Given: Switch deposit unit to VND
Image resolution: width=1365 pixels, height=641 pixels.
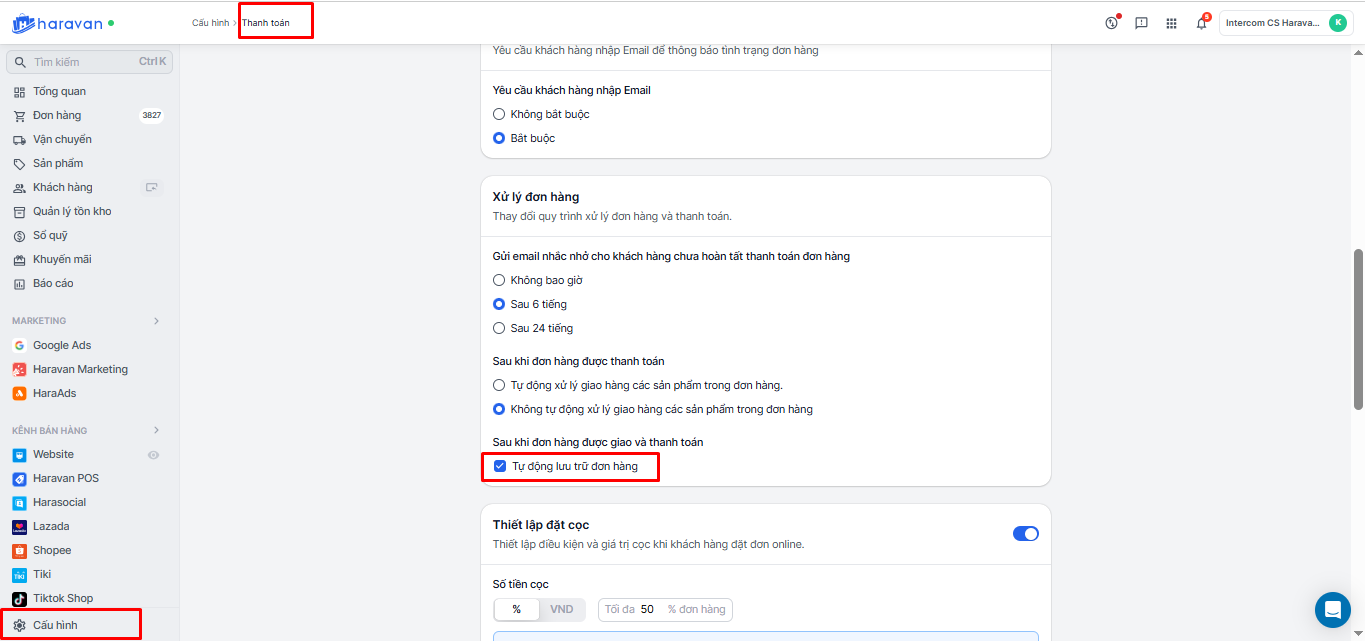Looking at the screenshot, I should (561, 609).
